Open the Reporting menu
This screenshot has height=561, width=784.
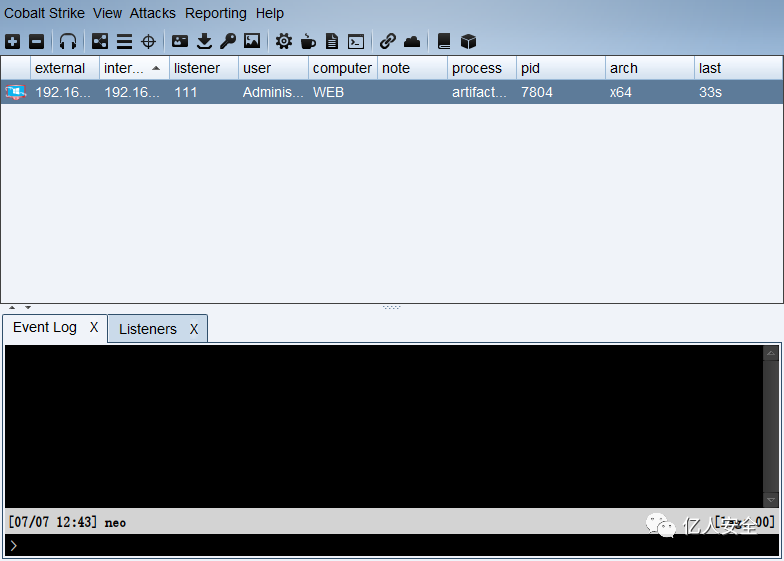pyautogui.click(x=216, y=14)
